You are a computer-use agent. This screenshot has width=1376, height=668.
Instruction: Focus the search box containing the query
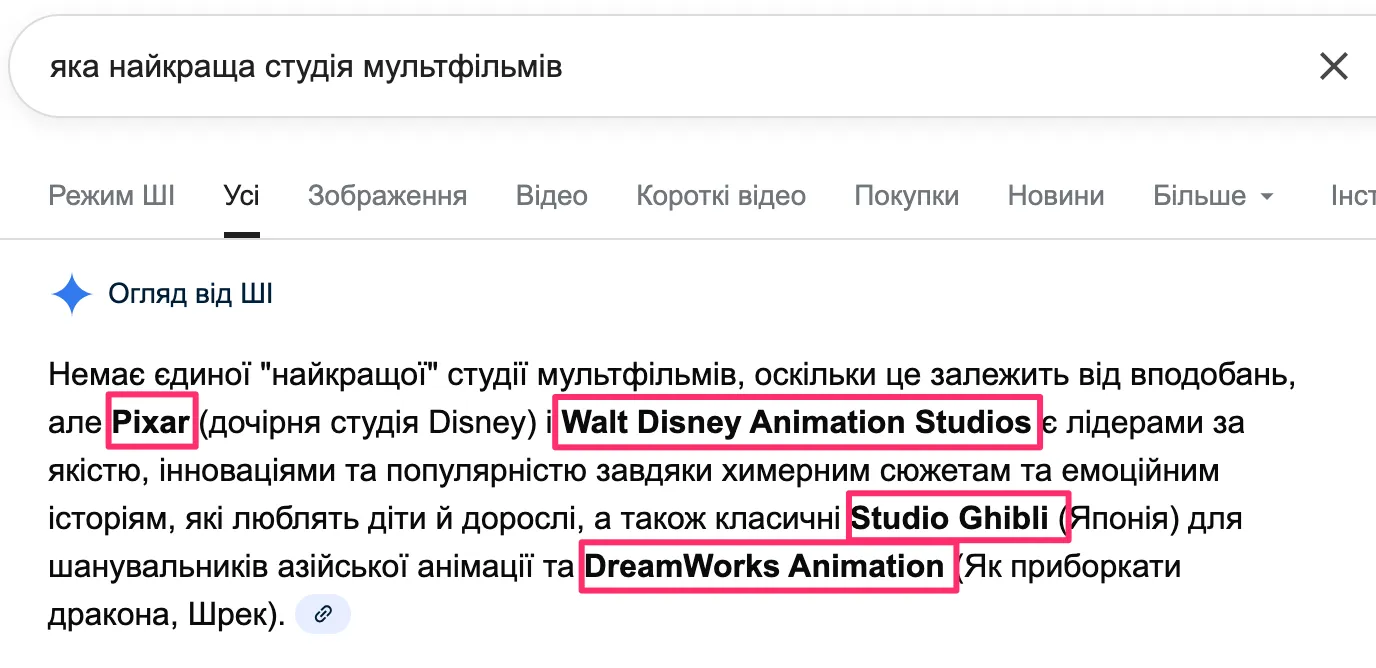(600, 67)
